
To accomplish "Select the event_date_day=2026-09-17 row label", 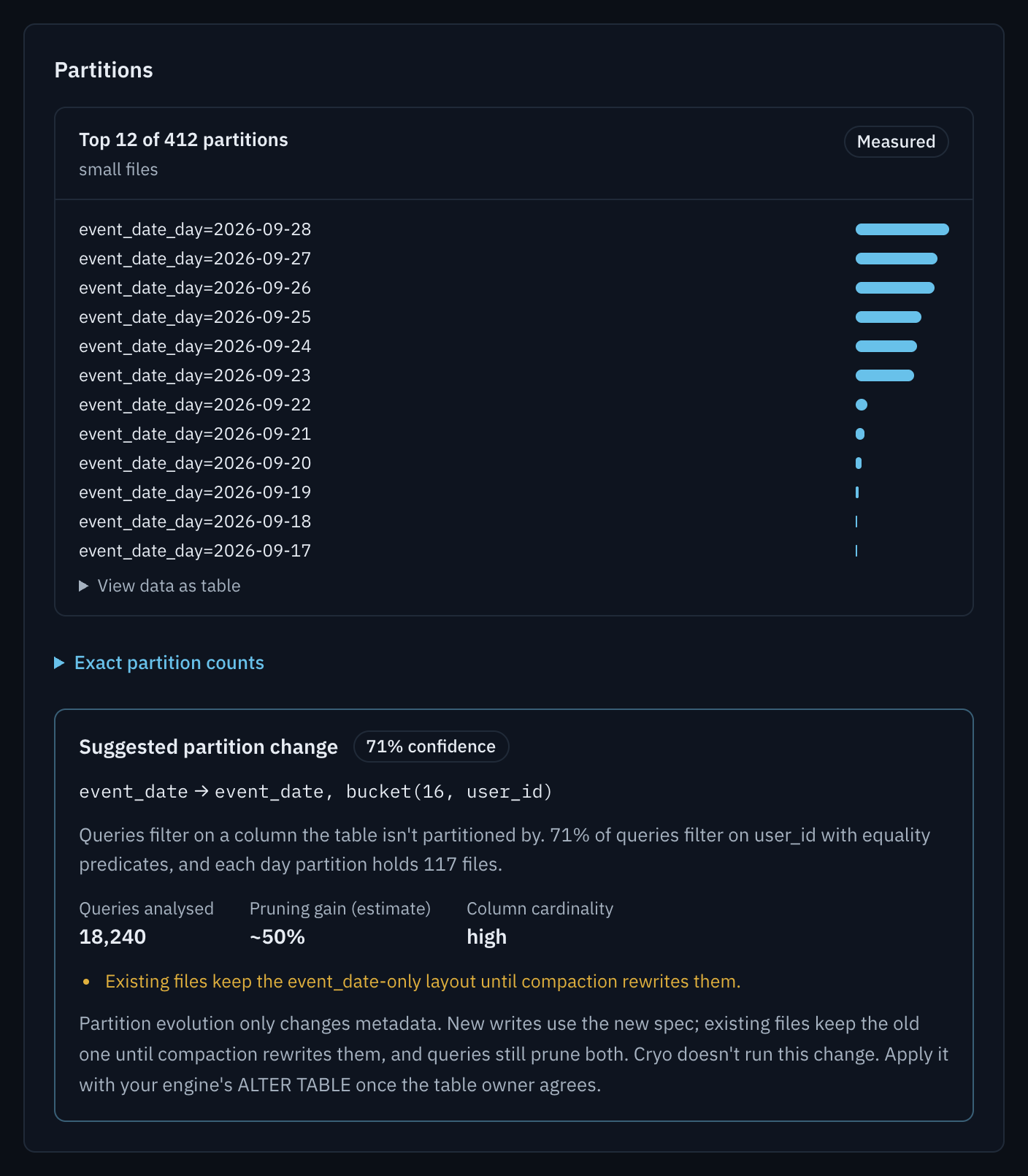I will [x=195, y=551].
